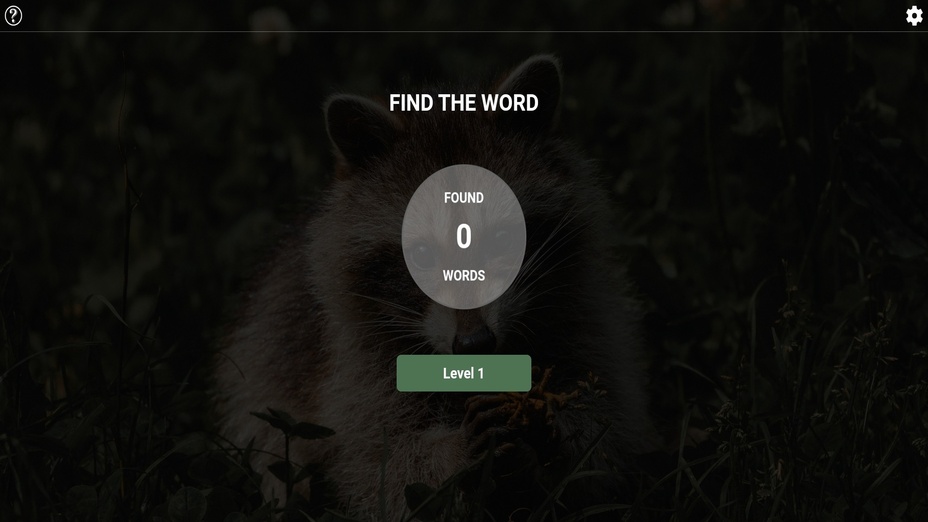Click the circled question mark
928x522 pixels.
tap(13, 16)
